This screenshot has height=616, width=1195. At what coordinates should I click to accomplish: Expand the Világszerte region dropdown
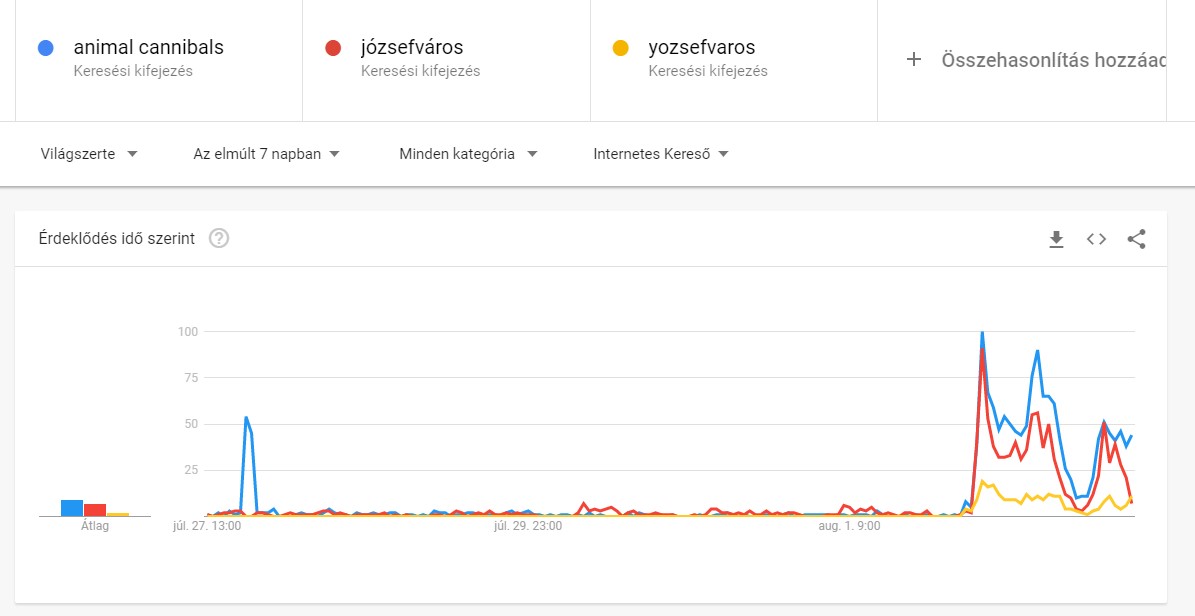tap(89, 154)
